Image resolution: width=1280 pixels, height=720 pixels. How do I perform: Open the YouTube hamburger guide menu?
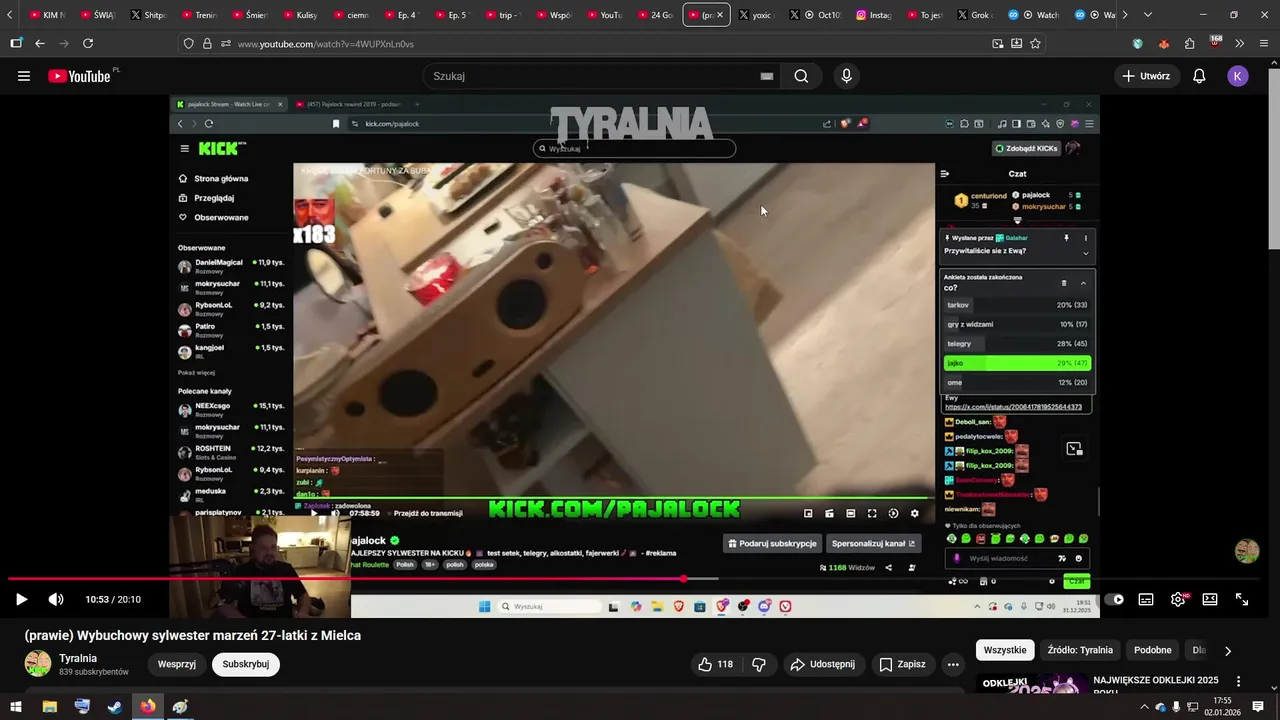(x=24, y=76)
